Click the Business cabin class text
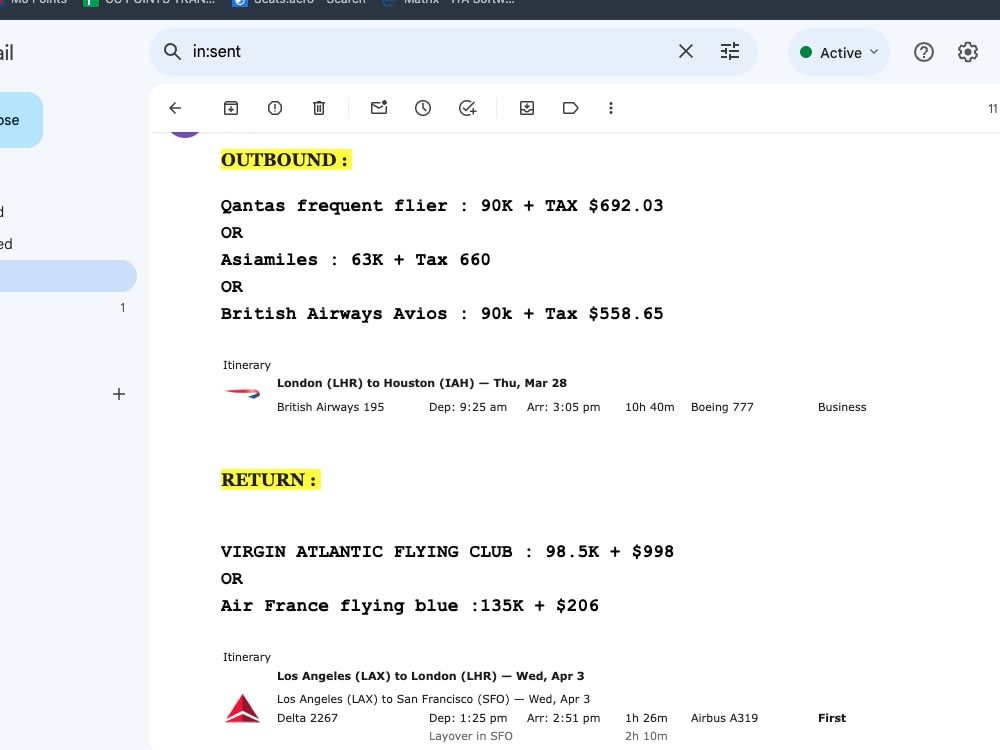Screen dimensions: 1000x750 point(842,407)
